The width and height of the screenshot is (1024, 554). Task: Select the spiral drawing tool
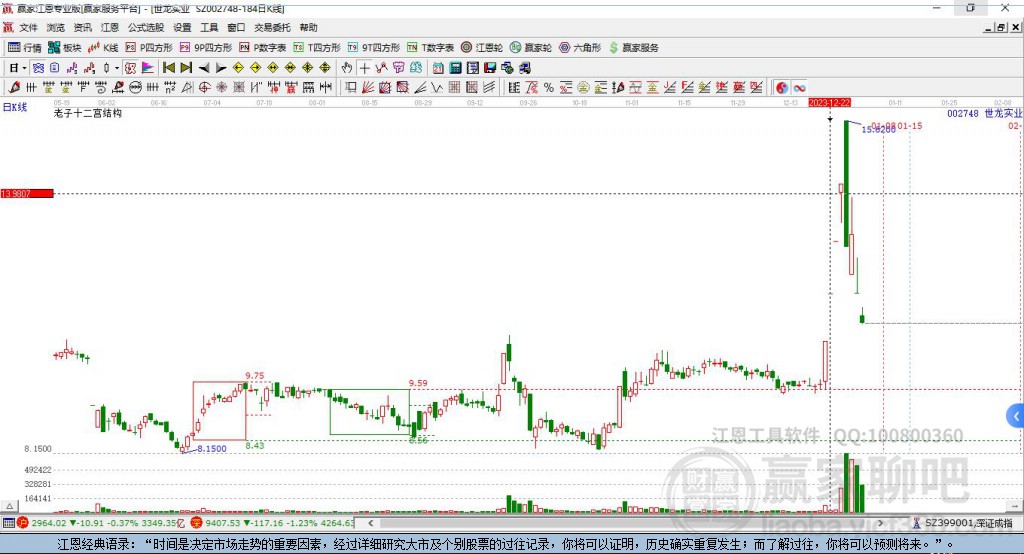(x=100, y=88)
